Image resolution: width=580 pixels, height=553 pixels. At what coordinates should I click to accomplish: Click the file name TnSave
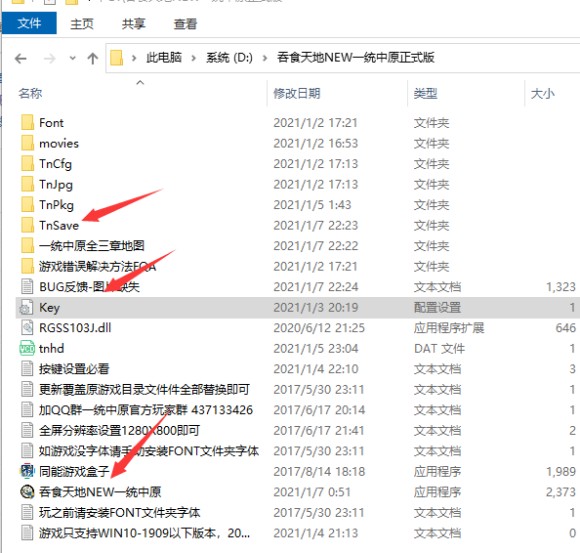tap(59, 225)
